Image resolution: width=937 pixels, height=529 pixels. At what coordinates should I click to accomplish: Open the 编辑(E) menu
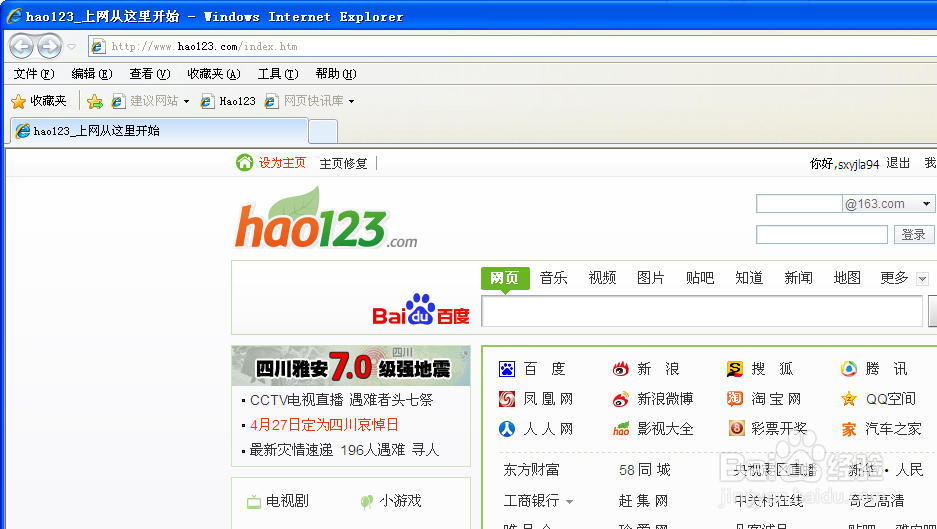(x=91, y=74)
